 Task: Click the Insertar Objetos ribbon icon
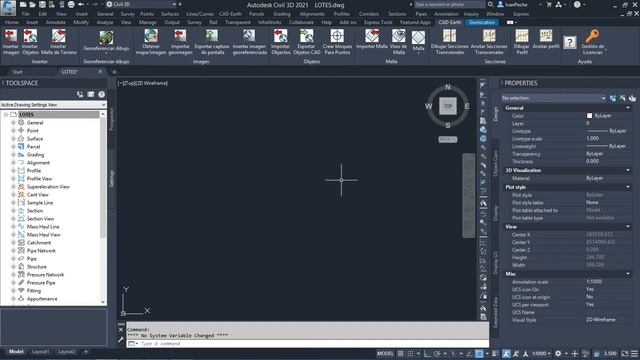click(30, 37)
